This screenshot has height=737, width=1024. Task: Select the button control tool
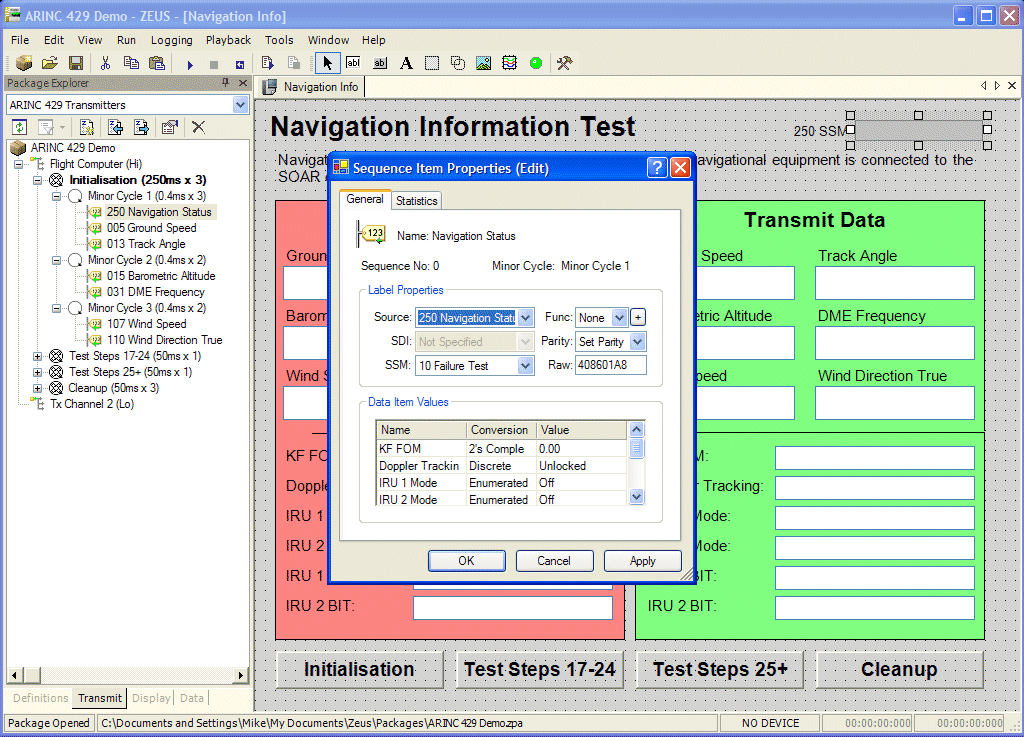tap(379, 63)
